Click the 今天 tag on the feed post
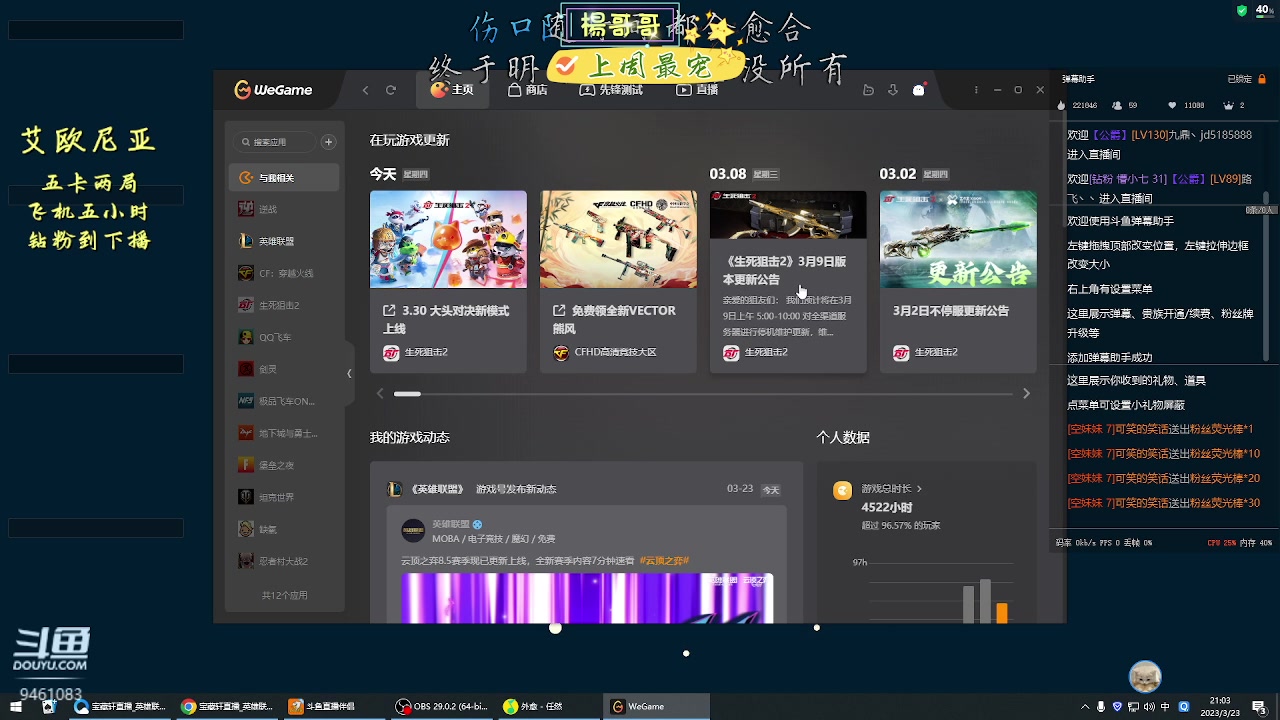 click(770, 490)
